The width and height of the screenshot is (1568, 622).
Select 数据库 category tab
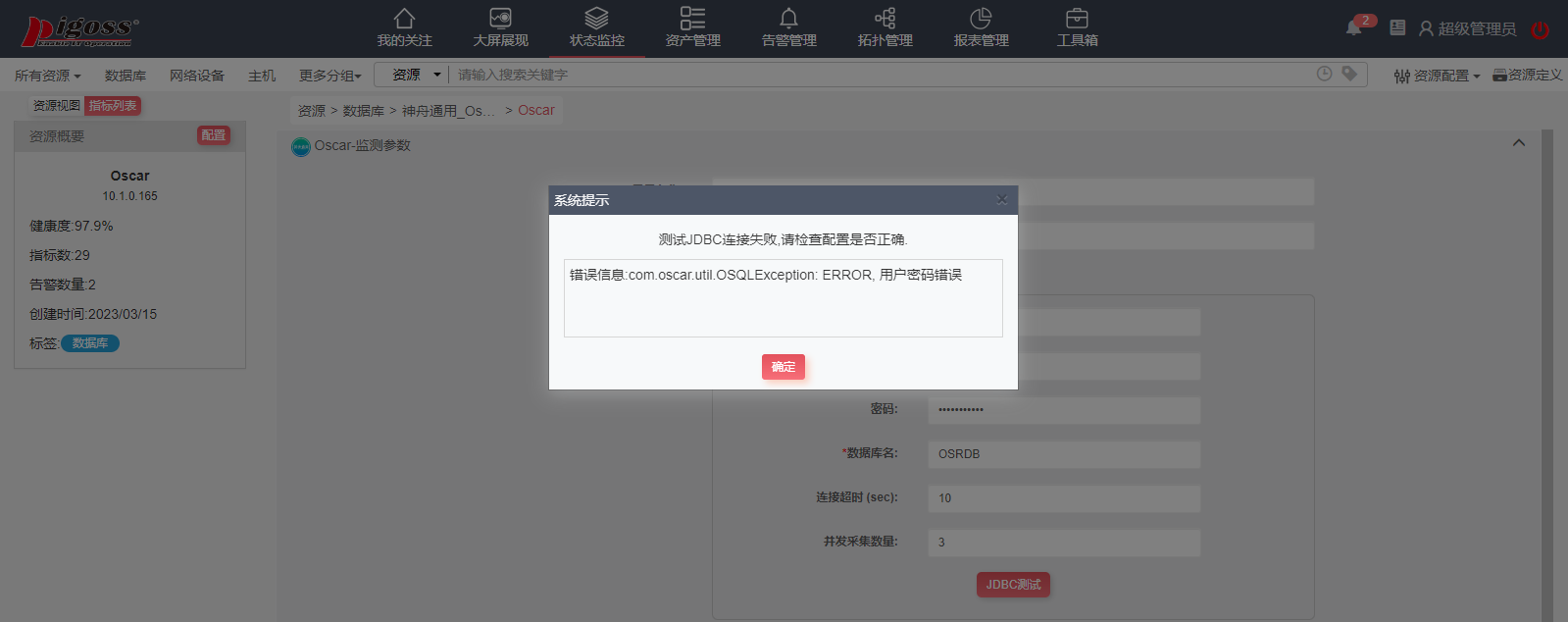click(126, 76)
